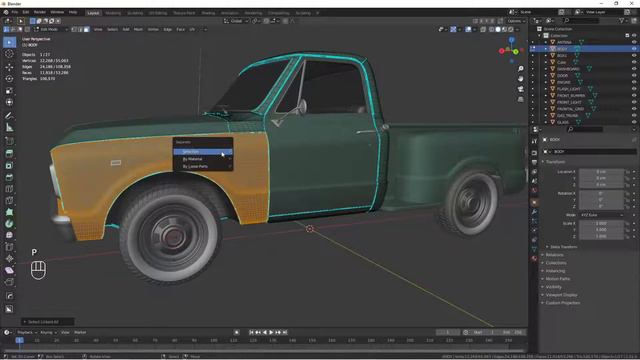Hide the DOOR object with eye icon

634,76
